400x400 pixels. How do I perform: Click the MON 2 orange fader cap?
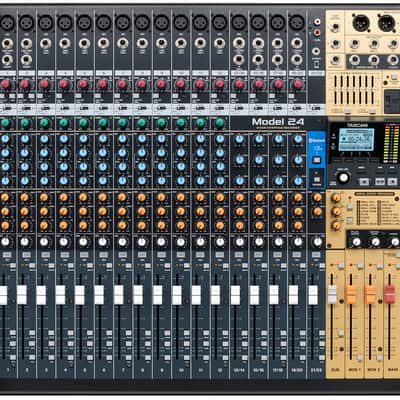pos(370,295)
